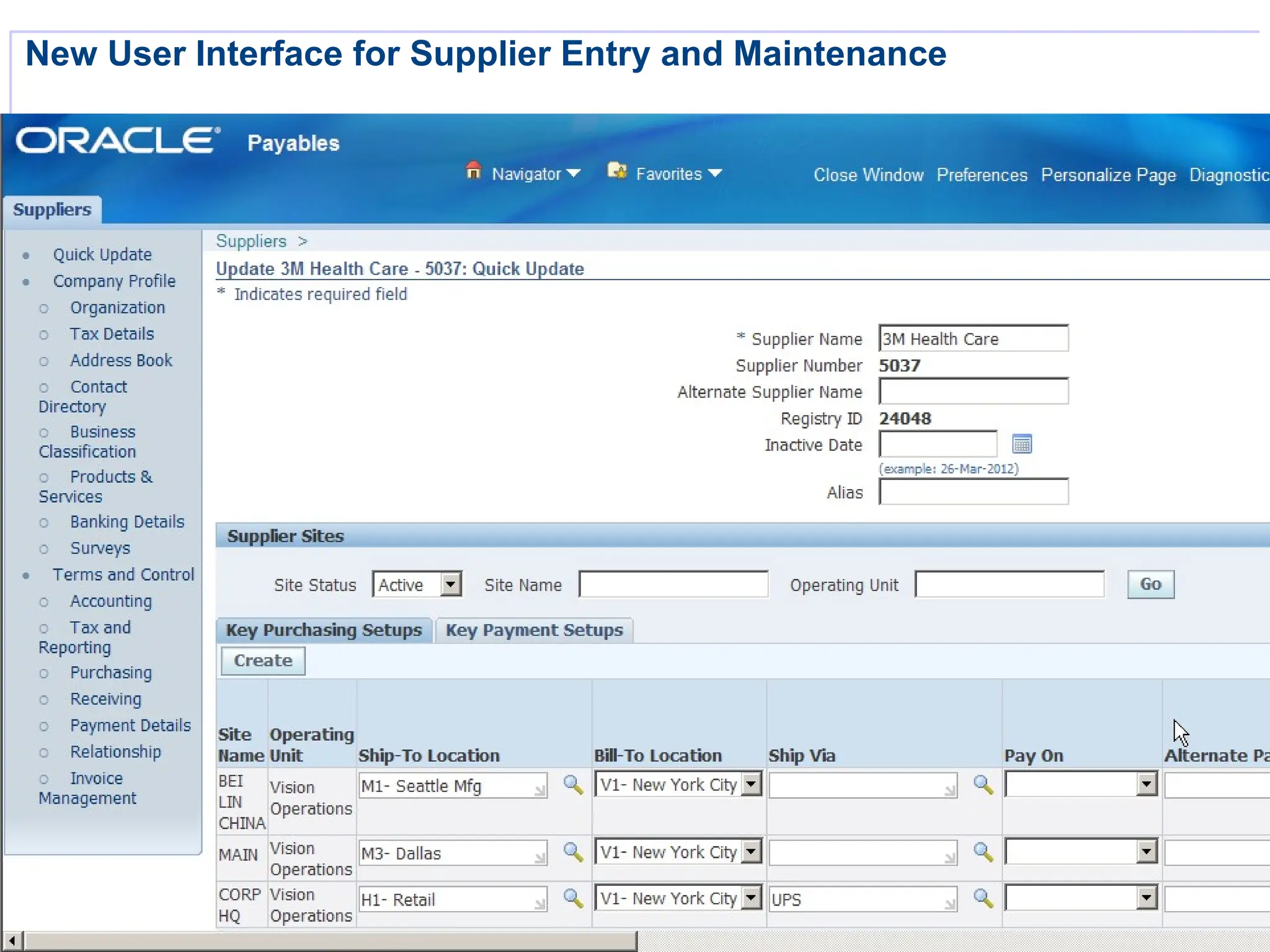Open the Receiving side link
1270x952 pixels.
click(105, 699)
